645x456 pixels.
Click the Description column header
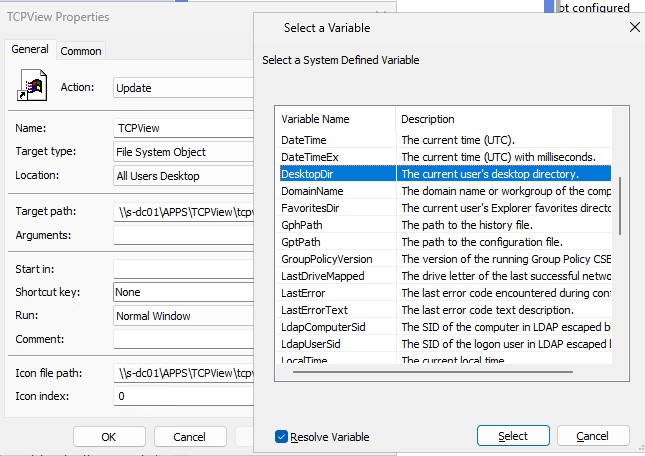pos(504,119)
